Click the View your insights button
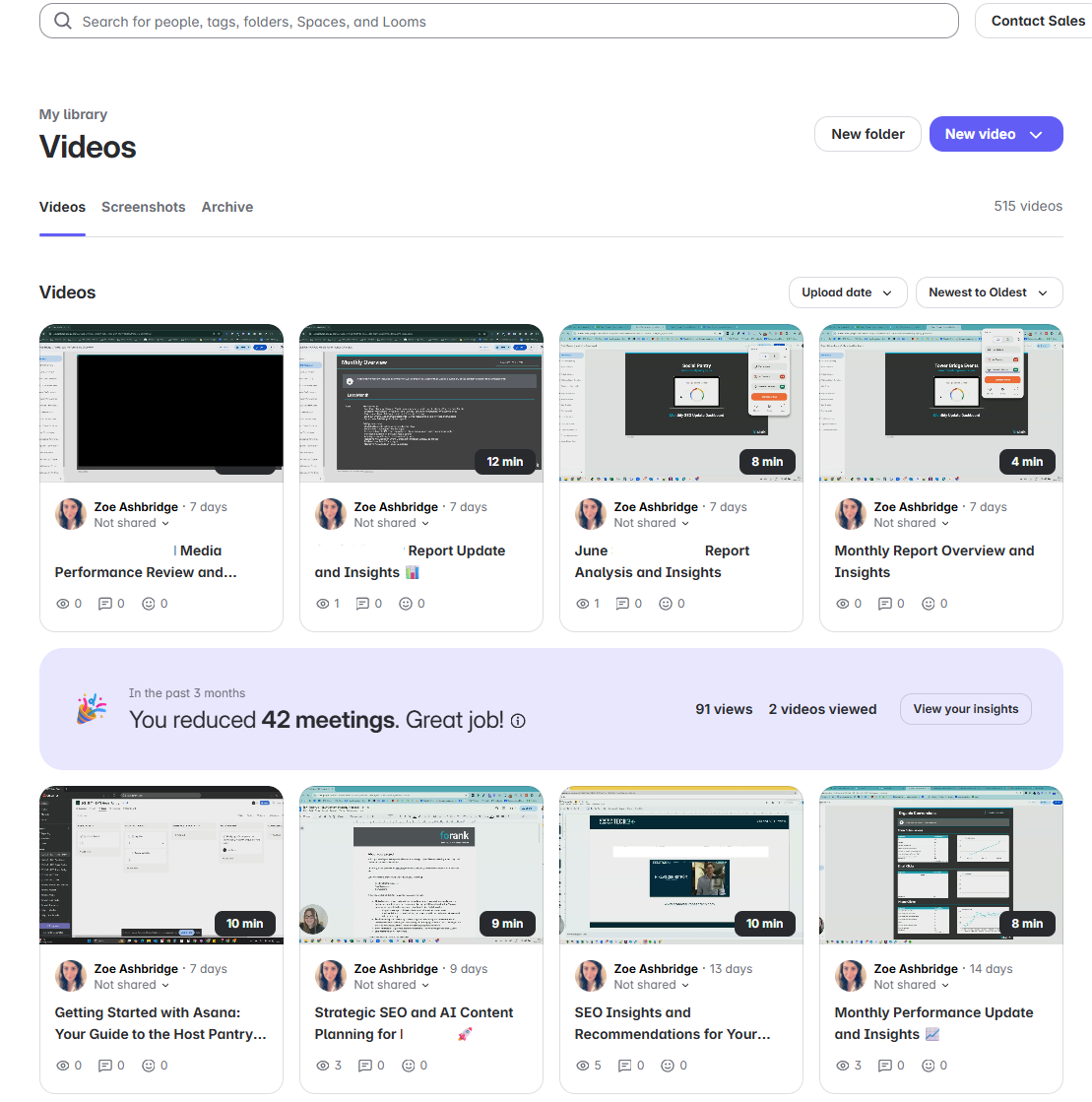The image size is (1092, 1102). click(965, 709)
